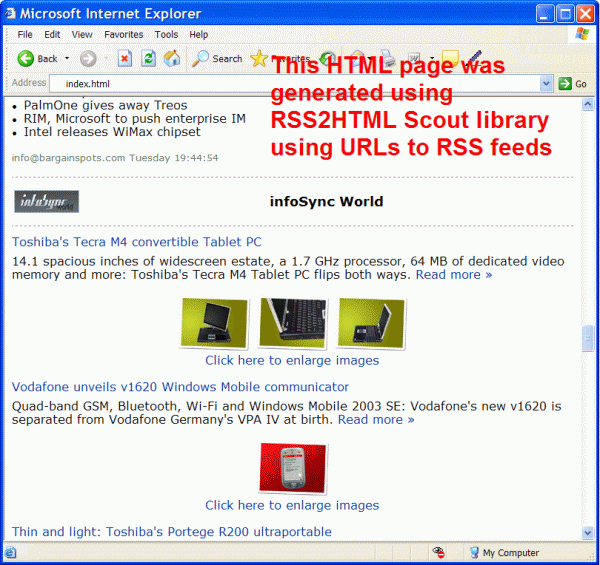The height and width of the screenshot is (565, 600).
Task: Click the info@bargainspots.com timestamp line
Action: [x=115, y=158]
